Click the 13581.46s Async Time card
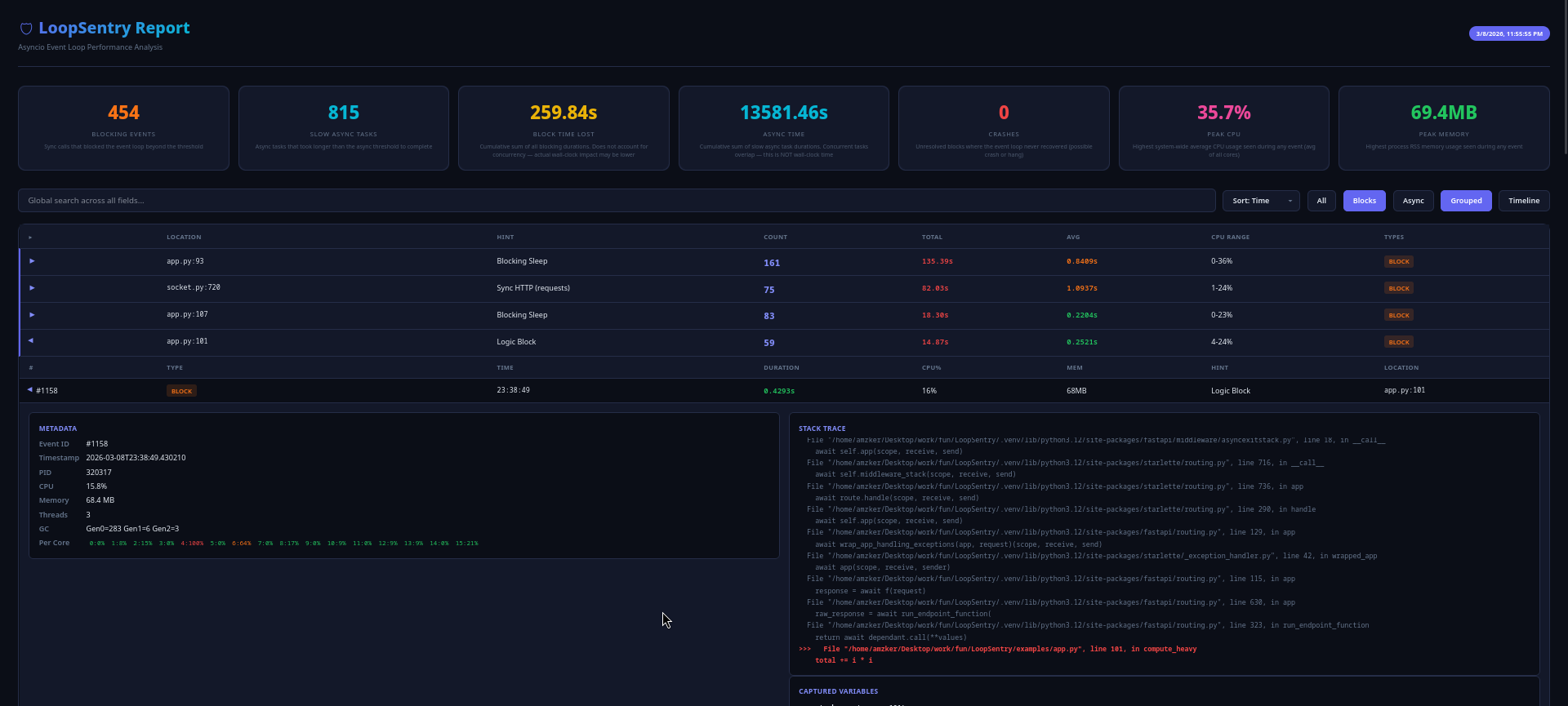 coord(784,128)
